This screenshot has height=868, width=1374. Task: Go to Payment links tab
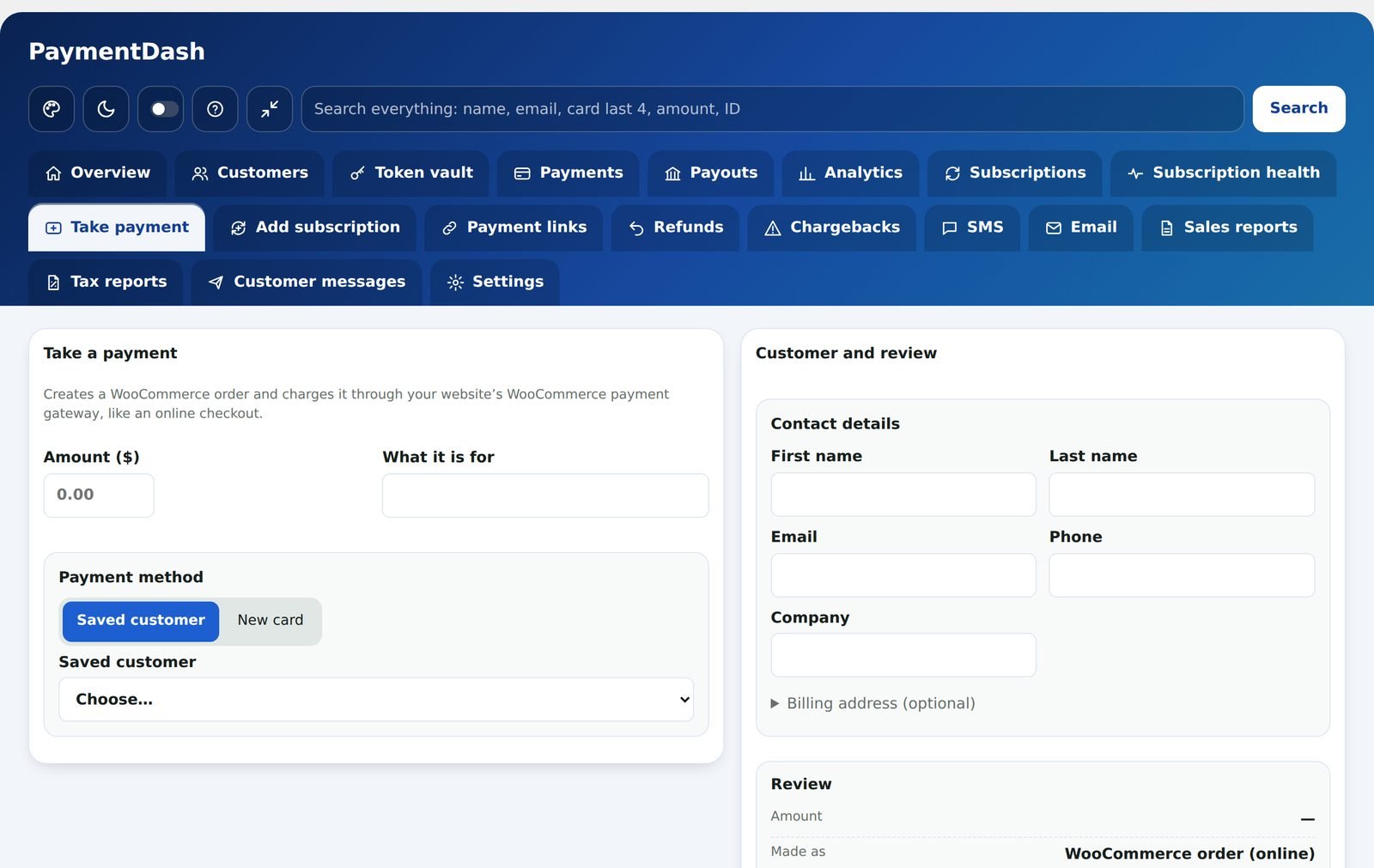coord(514,228)
